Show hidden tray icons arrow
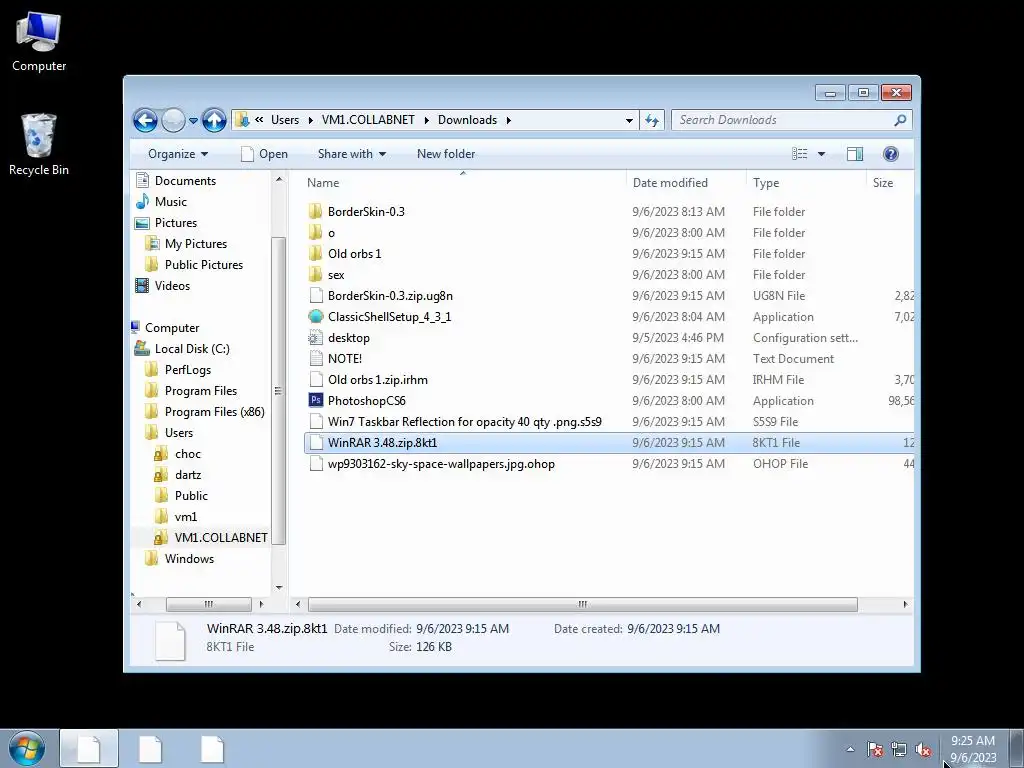1024x768 pixels. click(850, 749)
